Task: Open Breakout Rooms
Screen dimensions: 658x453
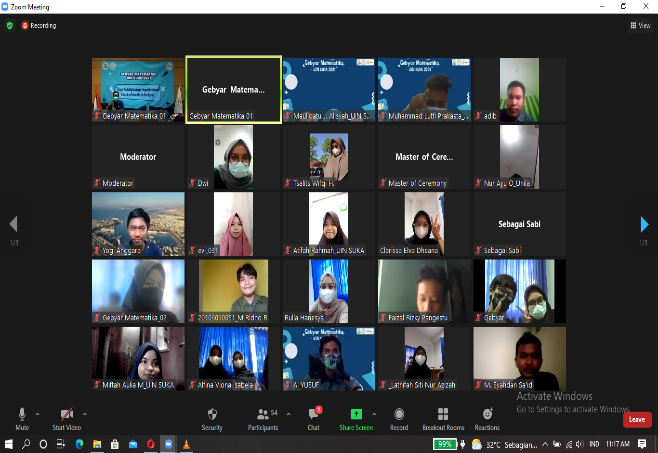Action: (443, 419)
